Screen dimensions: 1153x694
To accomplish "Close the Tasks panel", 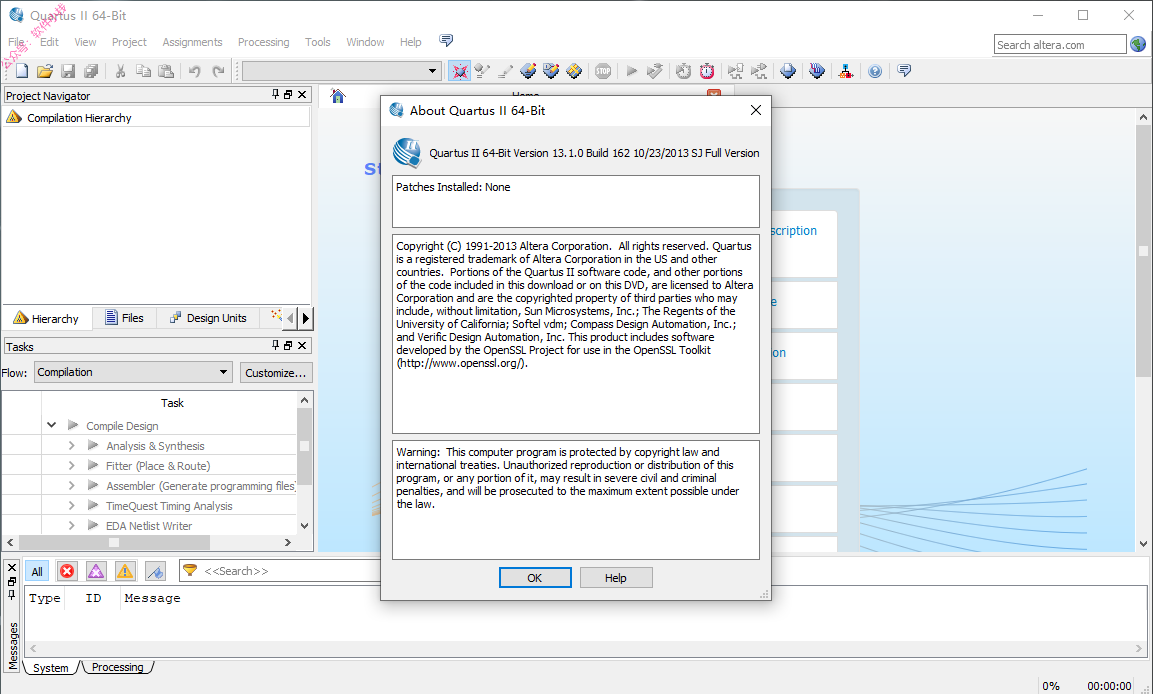I will [x=302, y=345].
